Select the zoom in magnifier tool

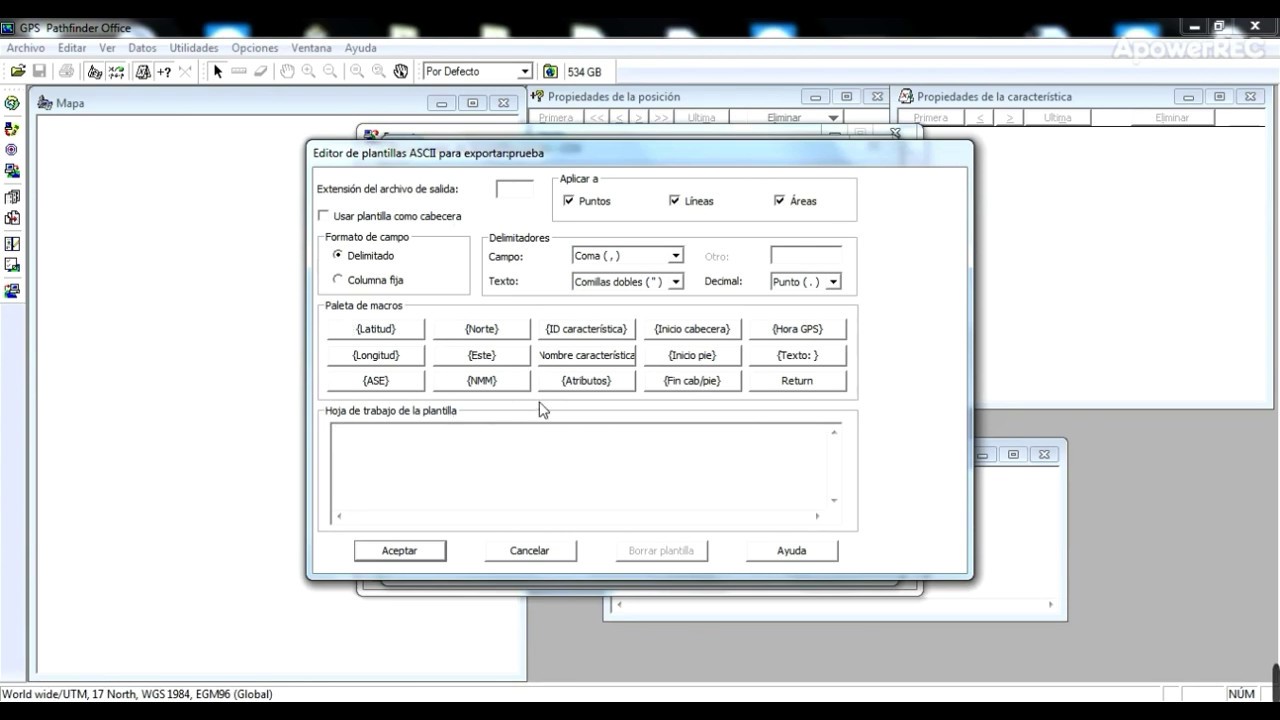[x=308, y=71]
